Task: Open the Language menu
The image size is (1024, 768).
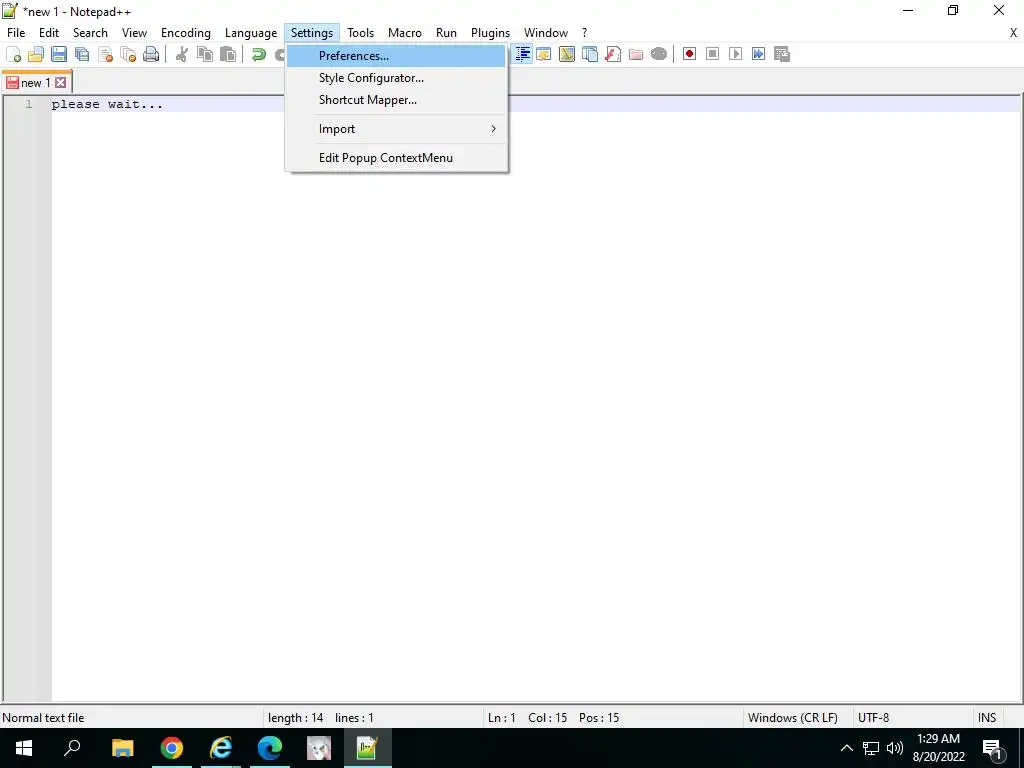Action: 251,33
